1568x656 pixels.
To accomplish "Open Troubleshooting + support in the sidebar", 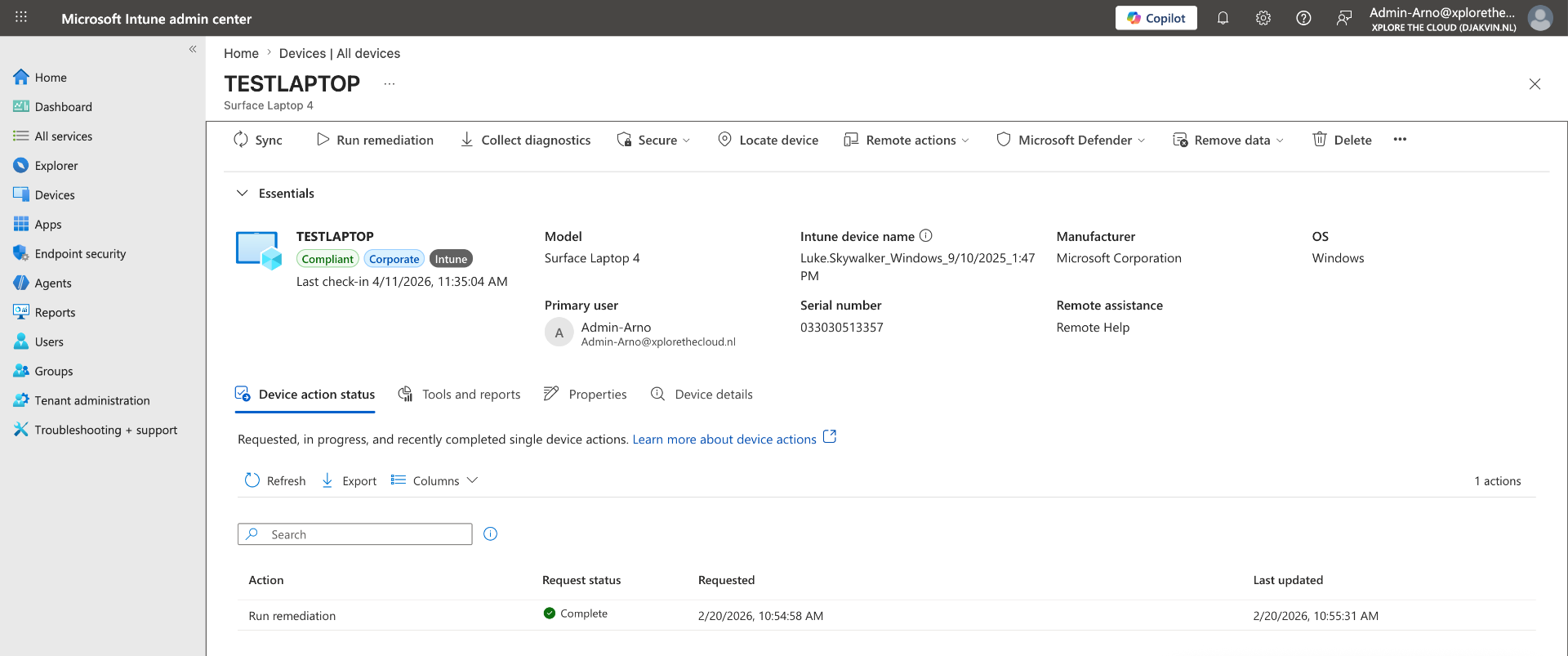I will (96, 431).
